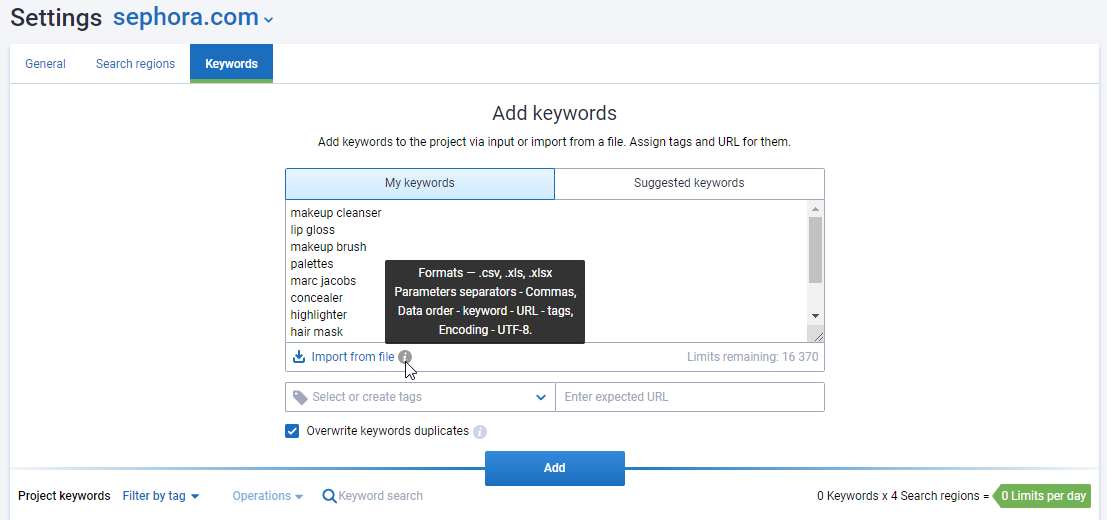Click the Keyword search field
This screenshot has height=520, width=1107.
point(381,496)
